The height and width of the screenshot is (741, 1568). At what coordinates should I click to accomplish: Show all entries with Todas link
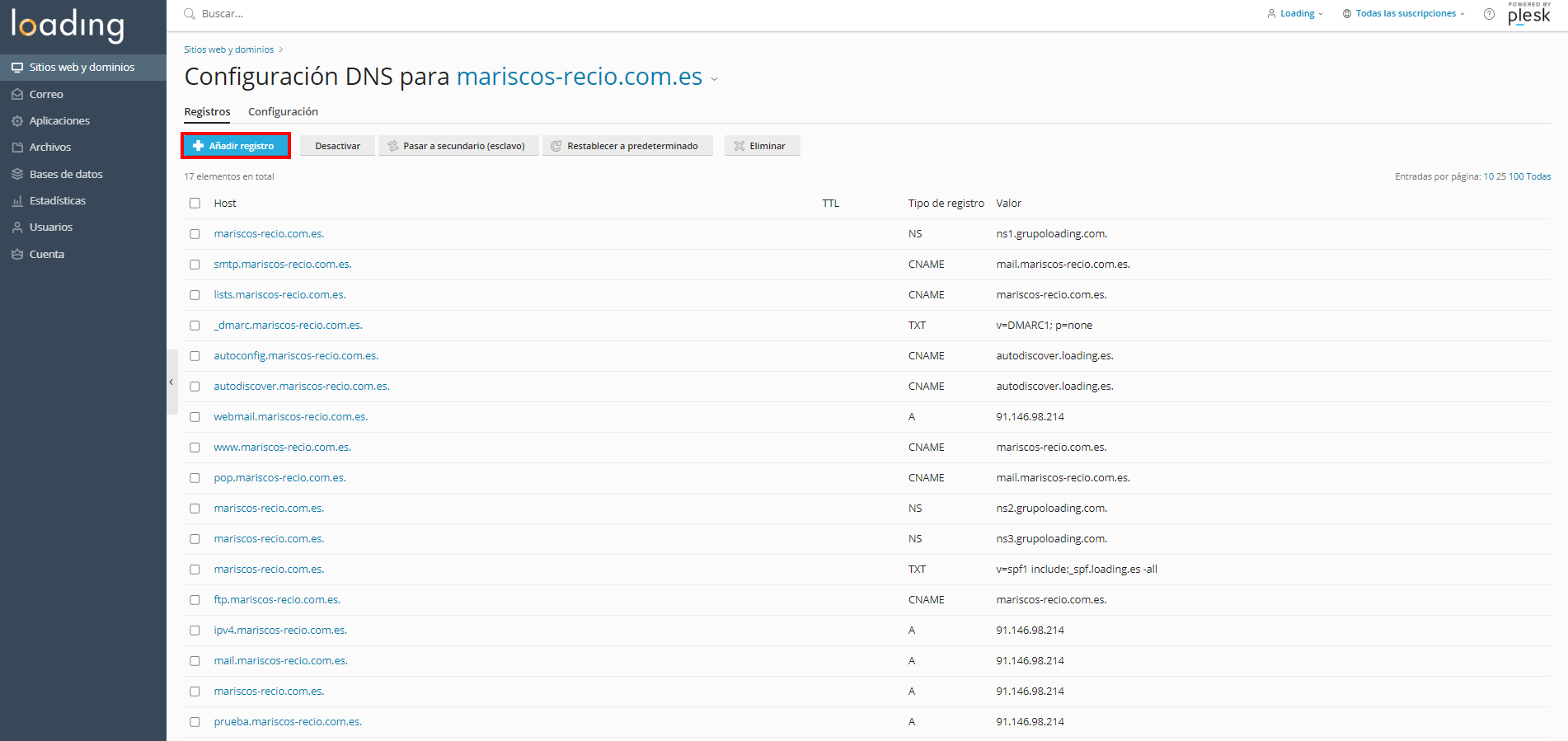tap(1538, 176)
